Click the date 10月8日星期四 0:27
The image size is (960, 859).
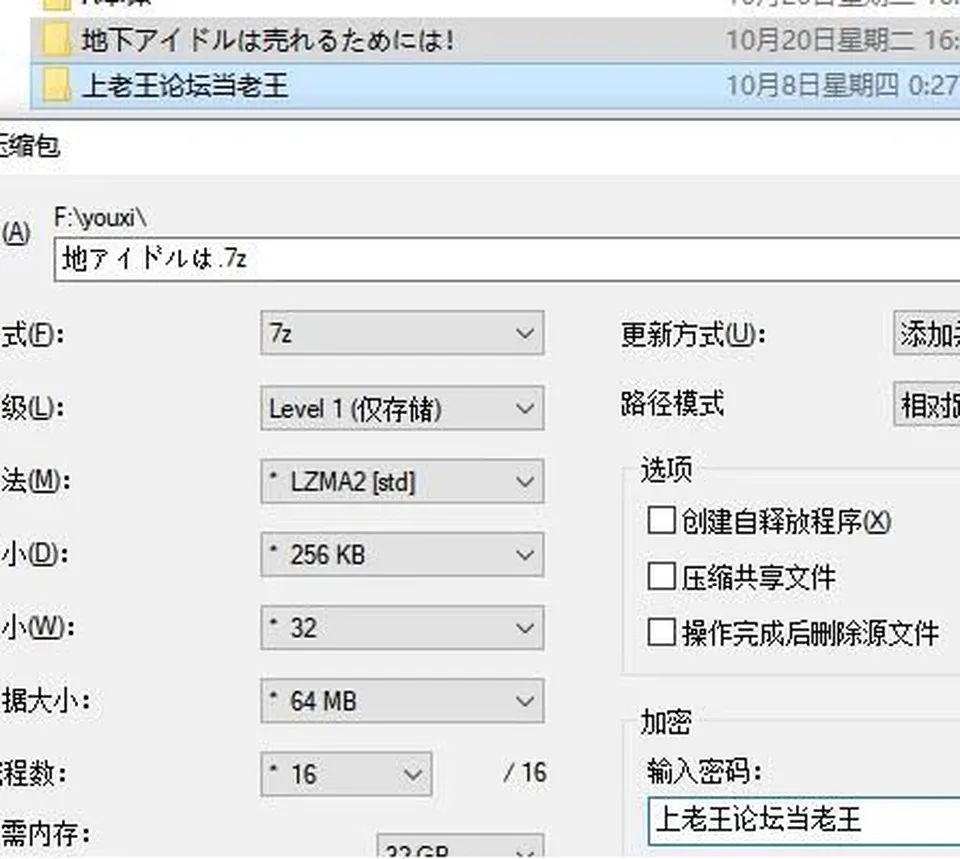point(842,86)
